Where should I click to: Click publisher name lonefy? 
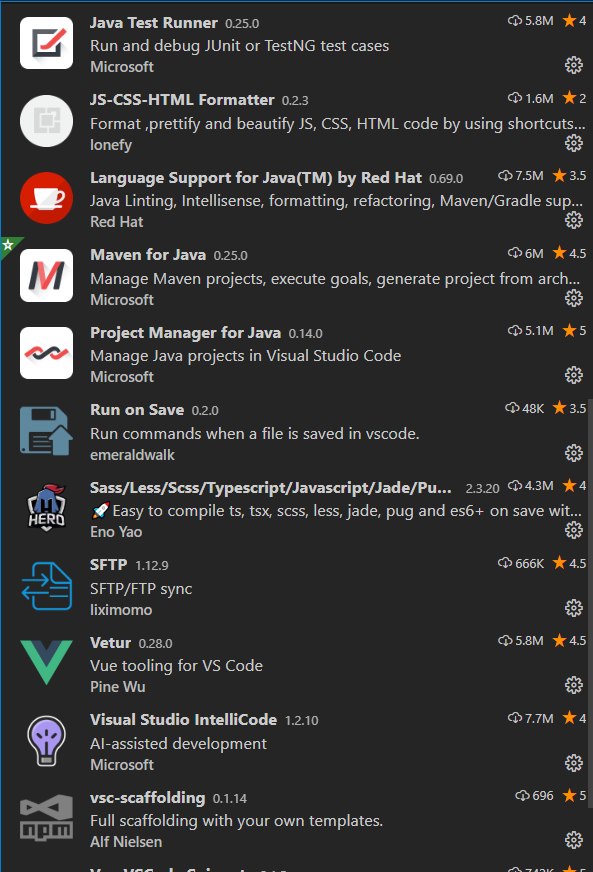click(111, 145)
